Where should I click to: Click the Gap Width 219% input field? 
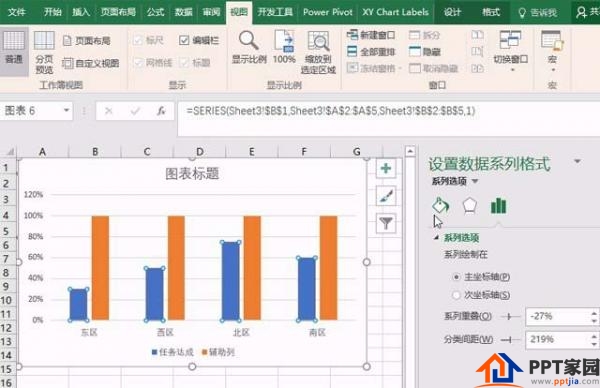(558, 339)
